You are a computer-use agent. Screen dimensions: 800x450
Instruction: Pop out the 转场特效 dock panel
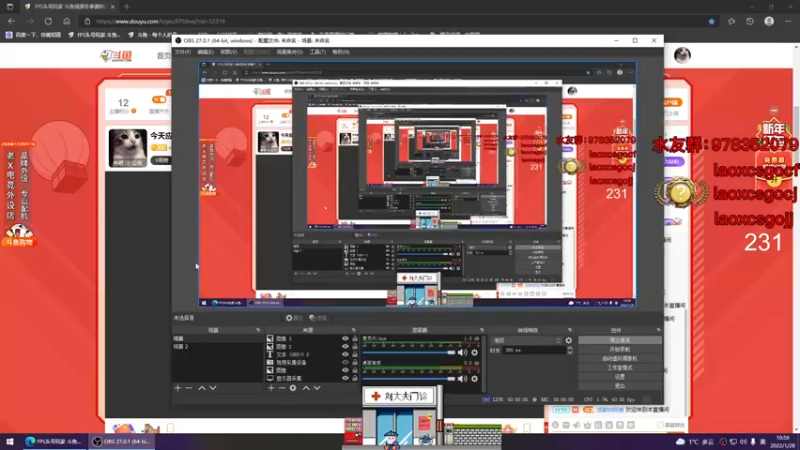570,331
